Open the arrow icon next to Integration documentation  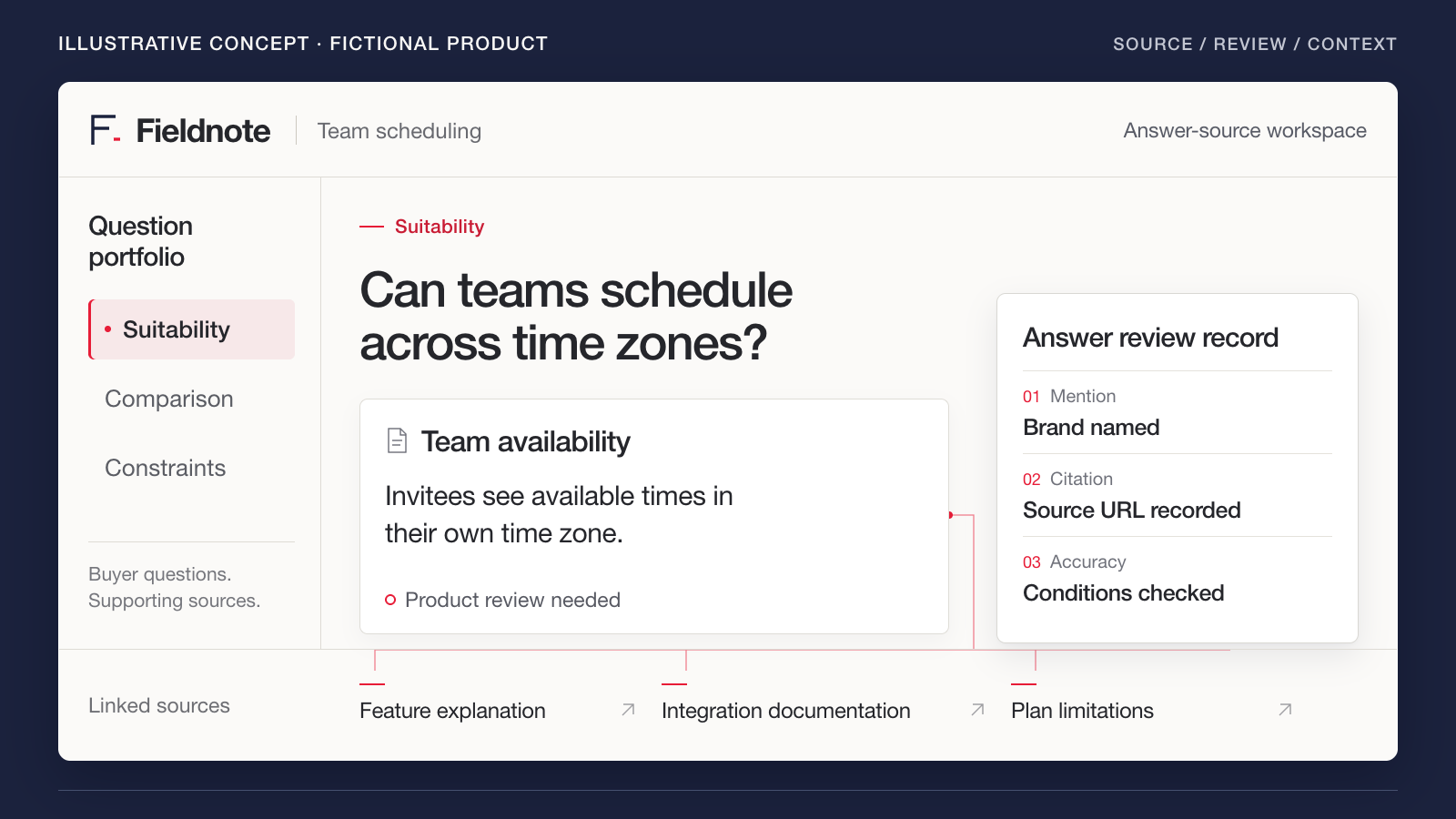(977, 710)
